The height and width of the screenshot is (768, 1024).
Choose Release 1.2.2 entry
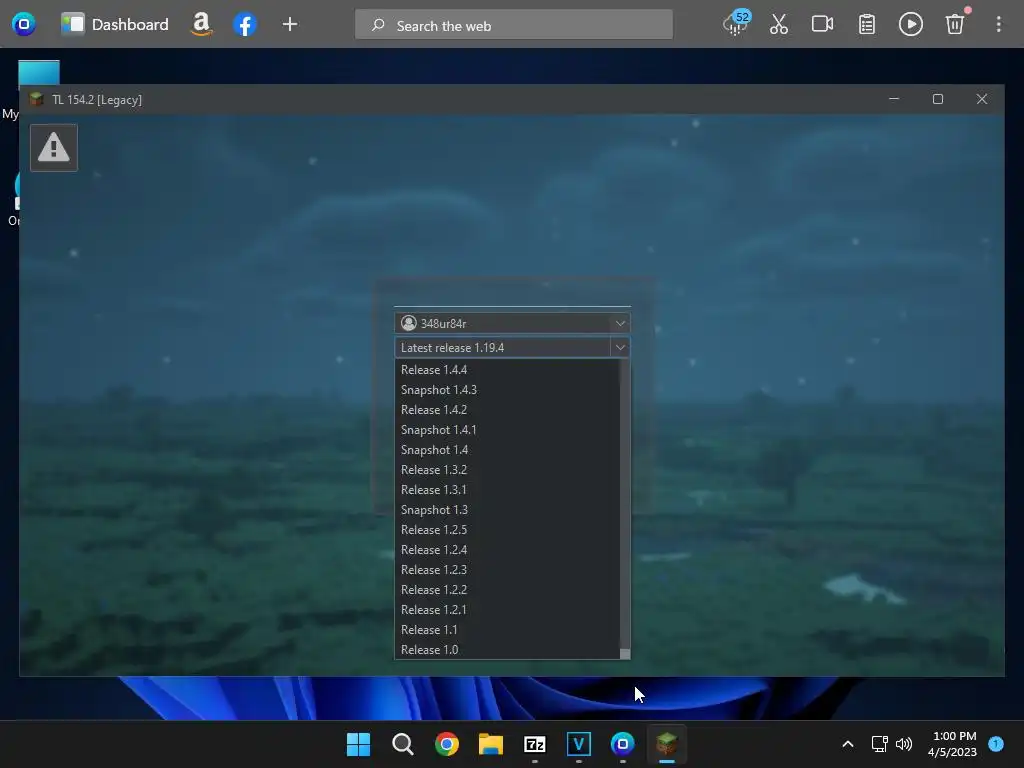[x=507, y=590]
